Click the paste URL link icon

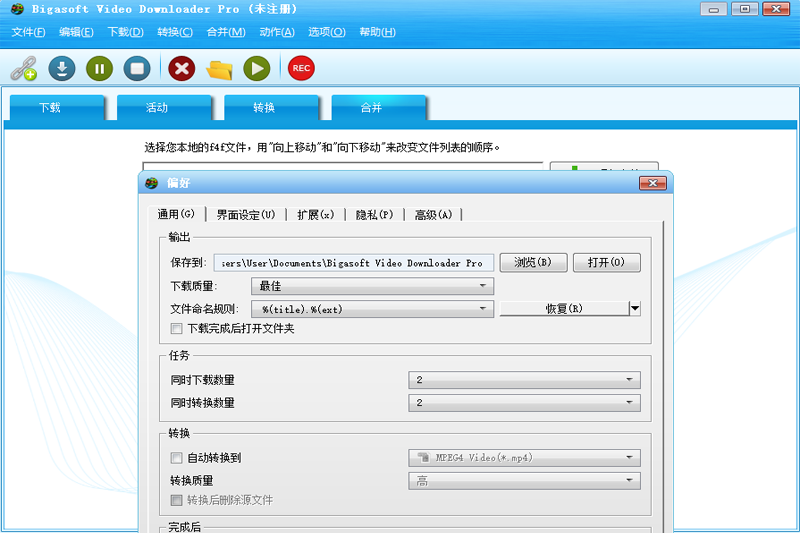(x=24, y=68)
